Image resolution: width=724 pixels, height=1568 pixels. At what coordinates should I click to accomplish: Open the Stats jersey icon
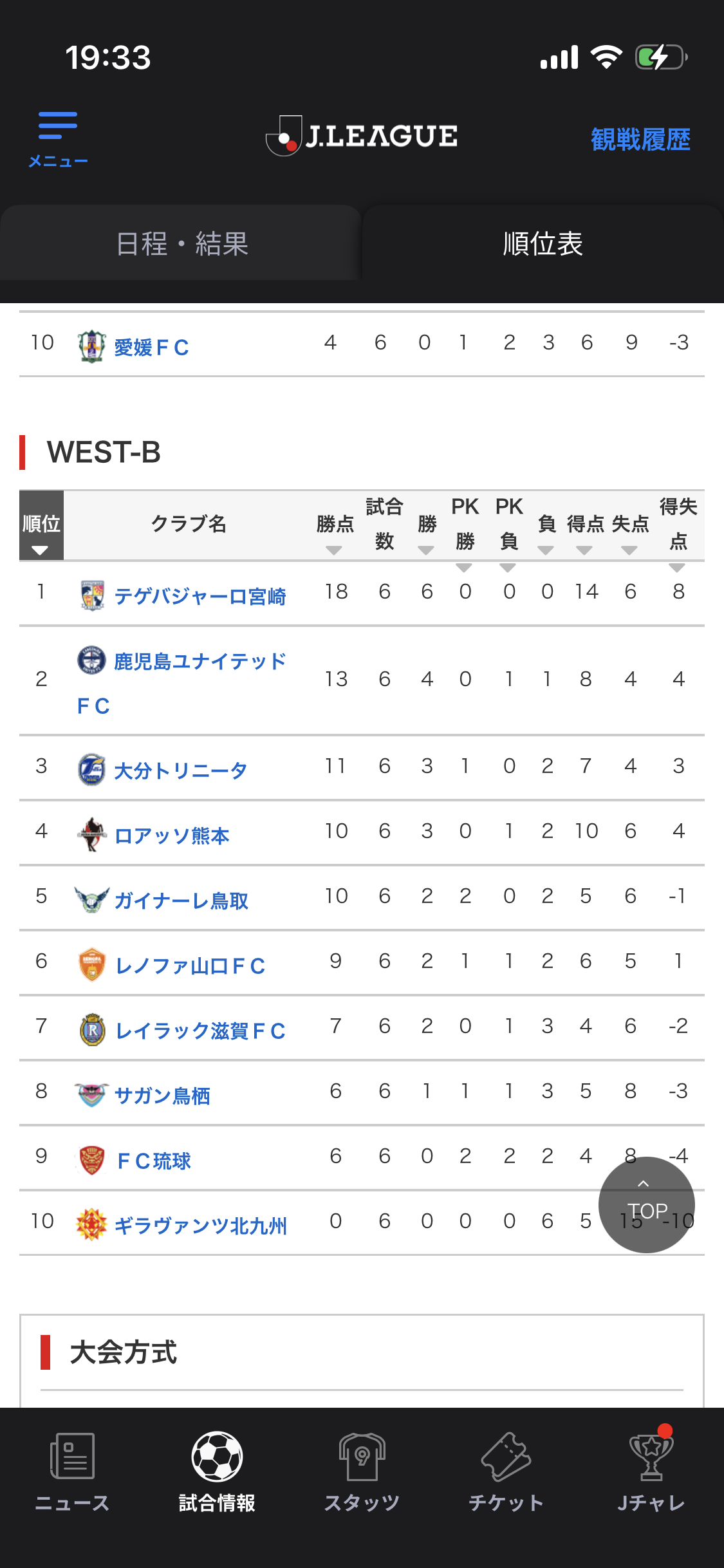point(362,1456)
